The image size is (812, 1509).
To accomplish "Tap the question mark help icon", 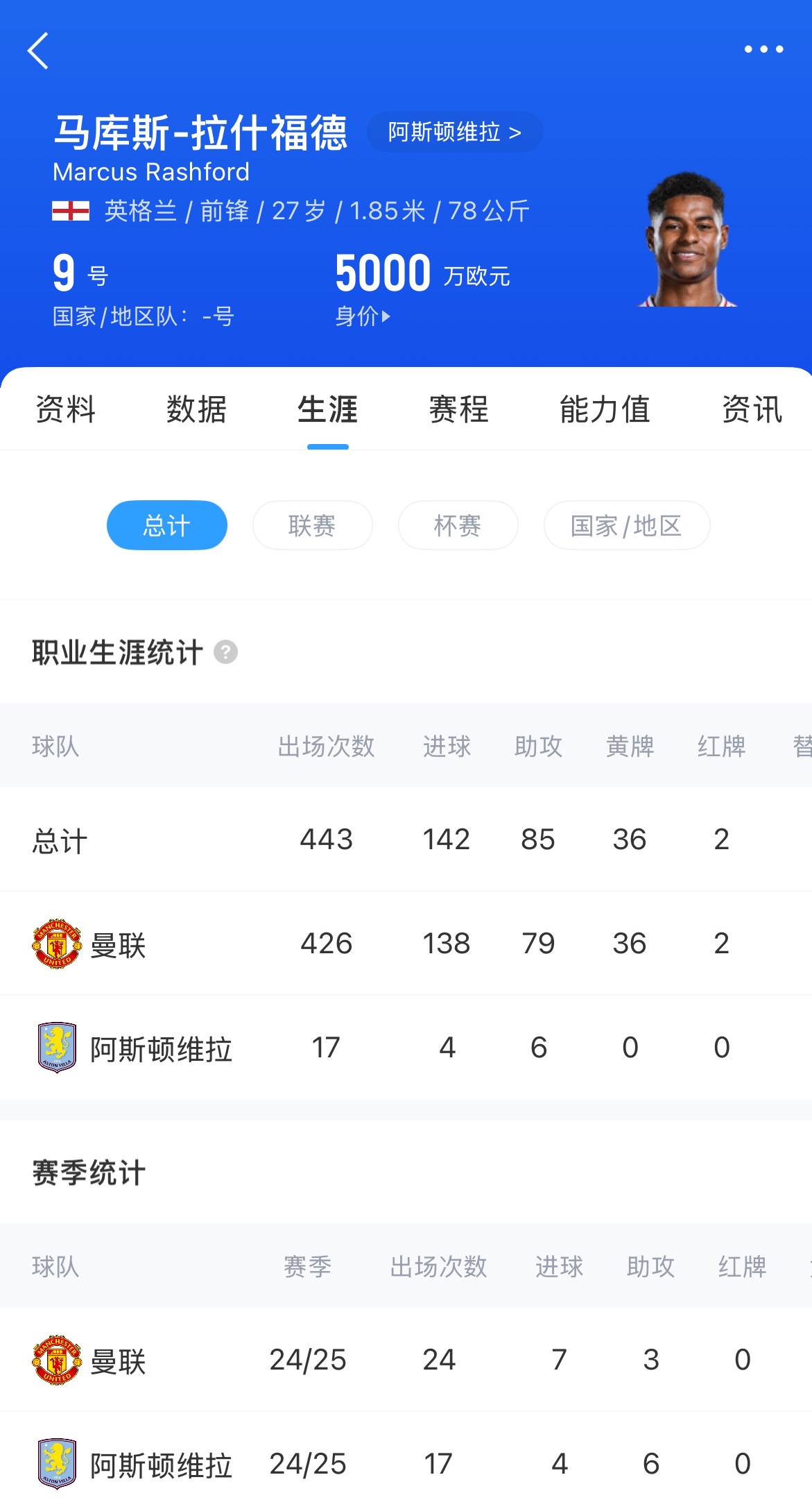I will [225, 652].
